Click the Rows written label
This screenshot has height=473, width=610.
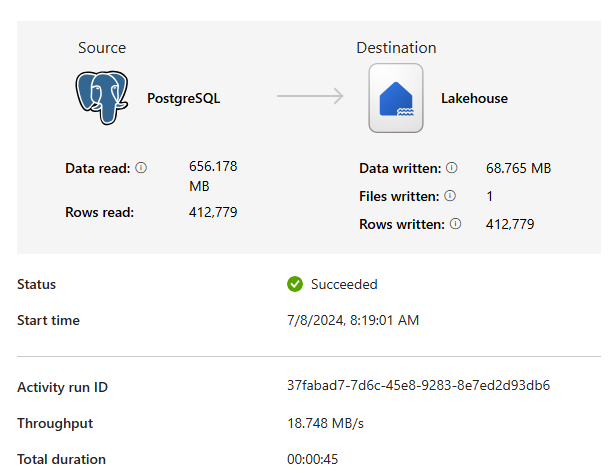[402, 224]
